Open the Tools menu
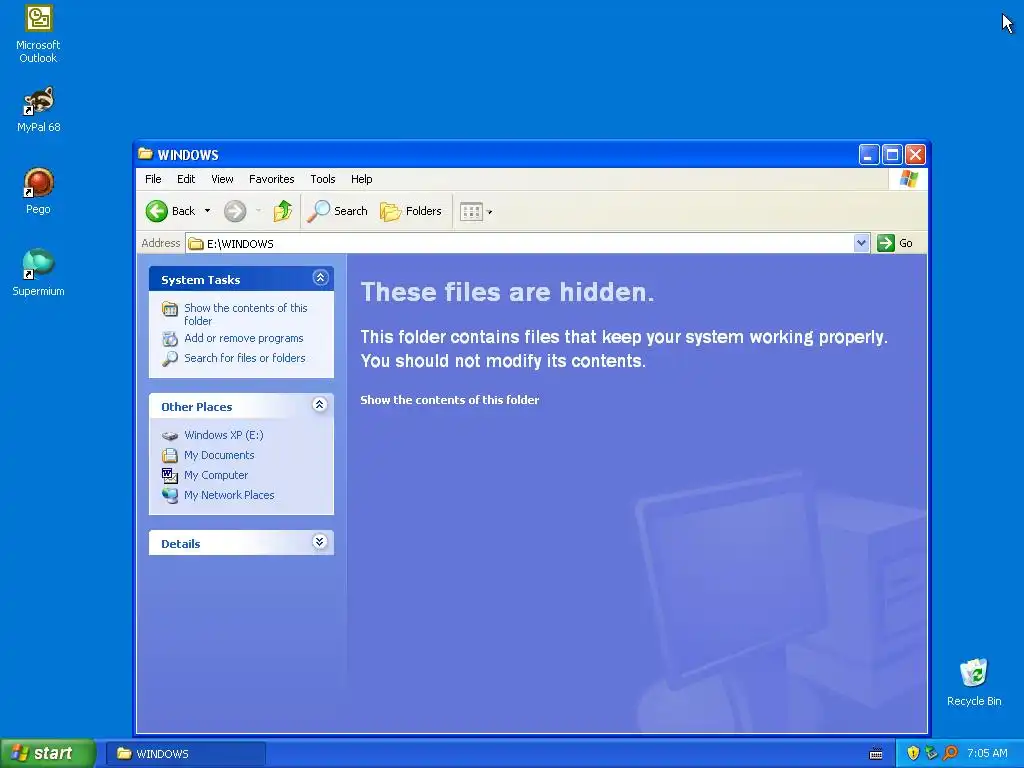Screen dimensions: 1024x768 click(x=323, y=179)
